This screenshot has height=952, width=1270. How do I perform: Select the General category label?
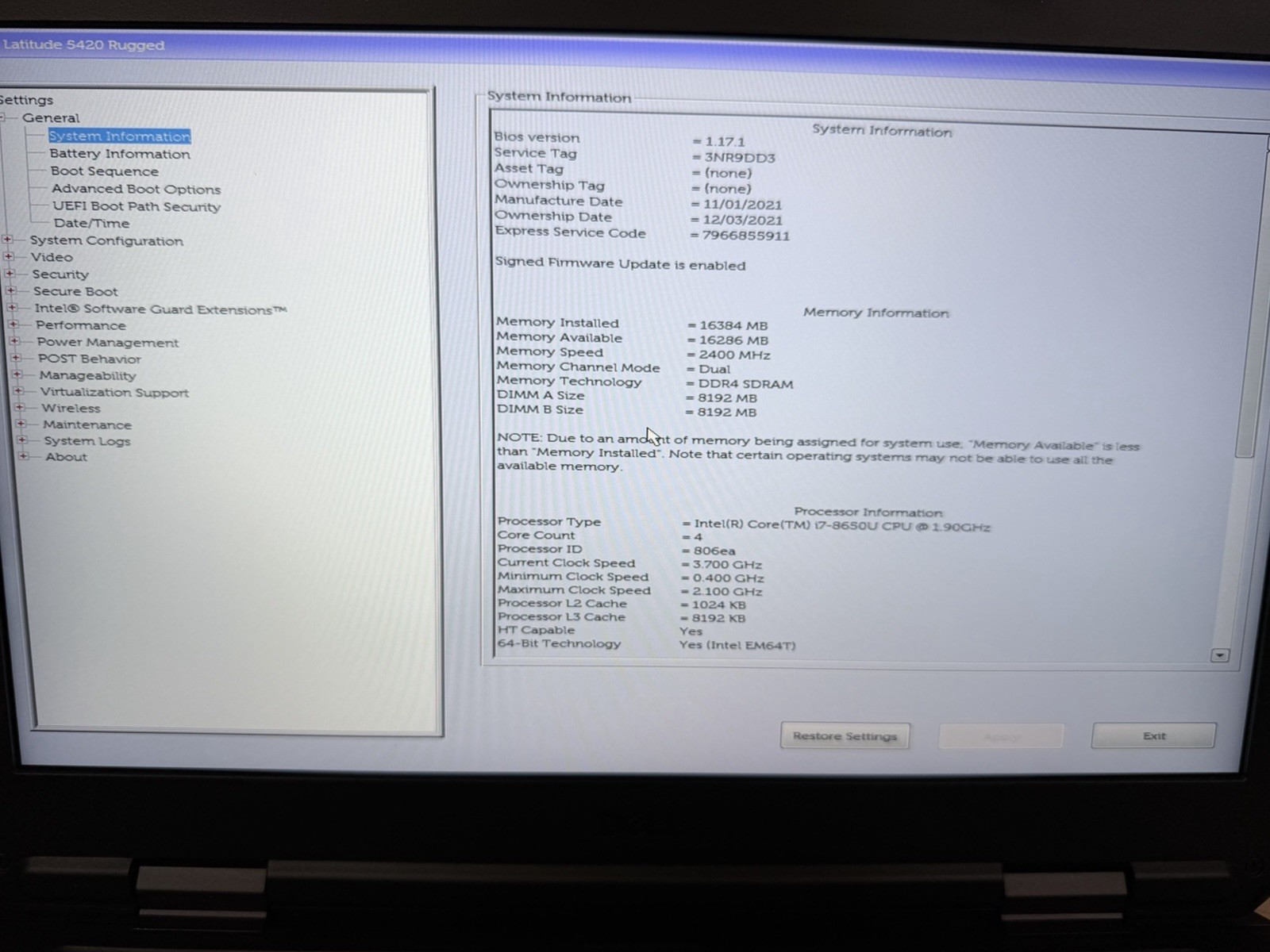51,118
